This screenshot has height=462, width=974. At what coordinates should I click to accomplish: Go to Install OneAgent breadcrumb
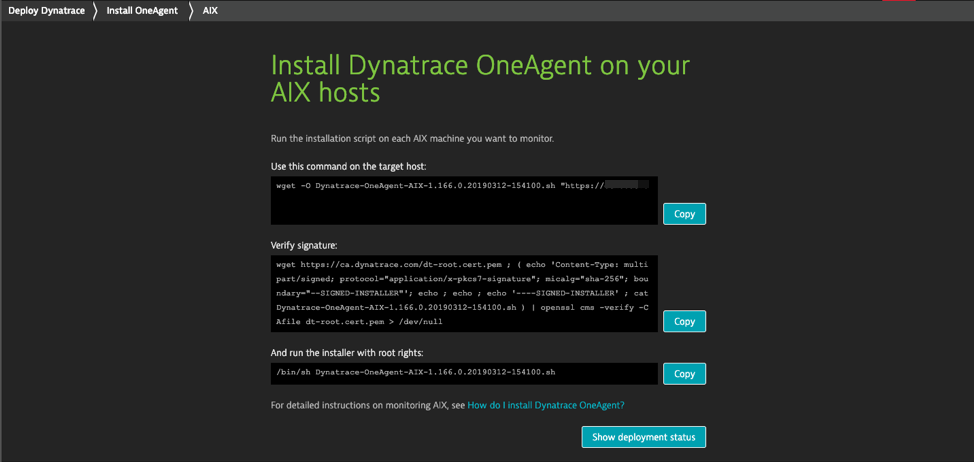tap(142, 11)
